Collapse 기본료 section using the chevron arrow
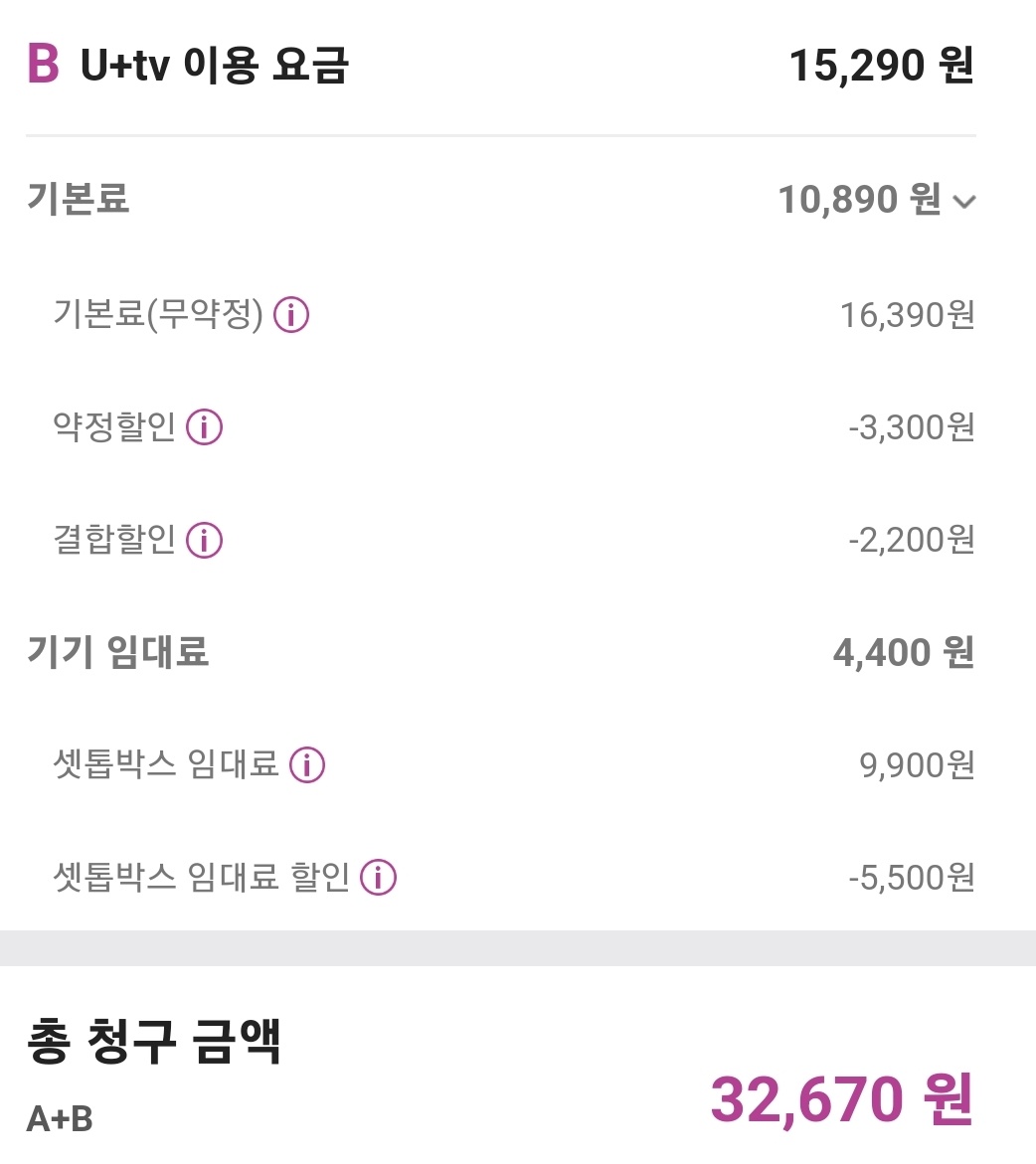Screen dimensions: 1036x1164 click(963, 202)
